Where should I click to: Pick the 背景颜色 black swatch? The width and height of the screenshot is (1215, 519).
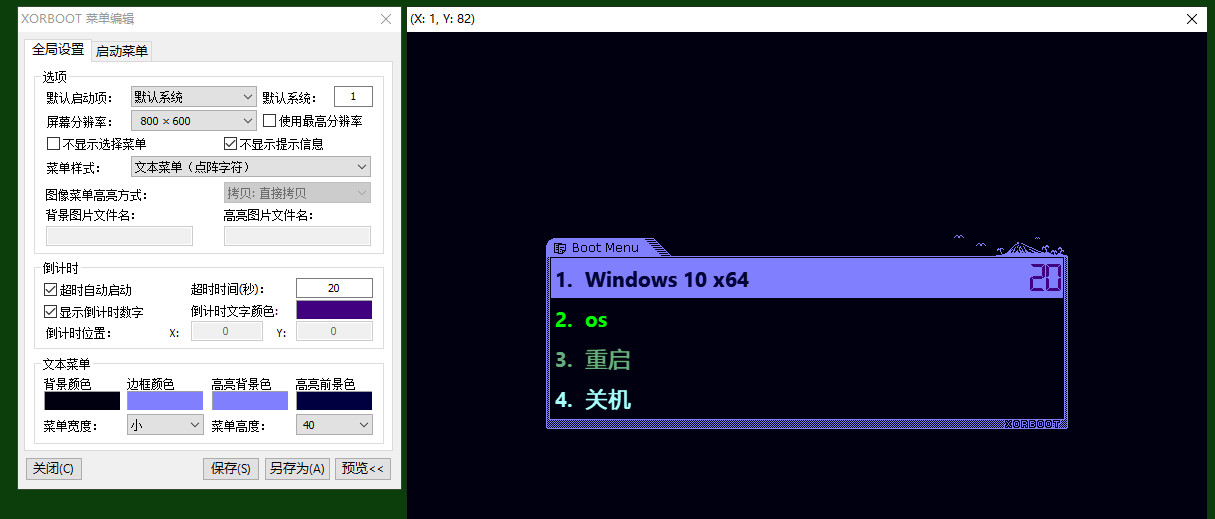coord(82,401)
